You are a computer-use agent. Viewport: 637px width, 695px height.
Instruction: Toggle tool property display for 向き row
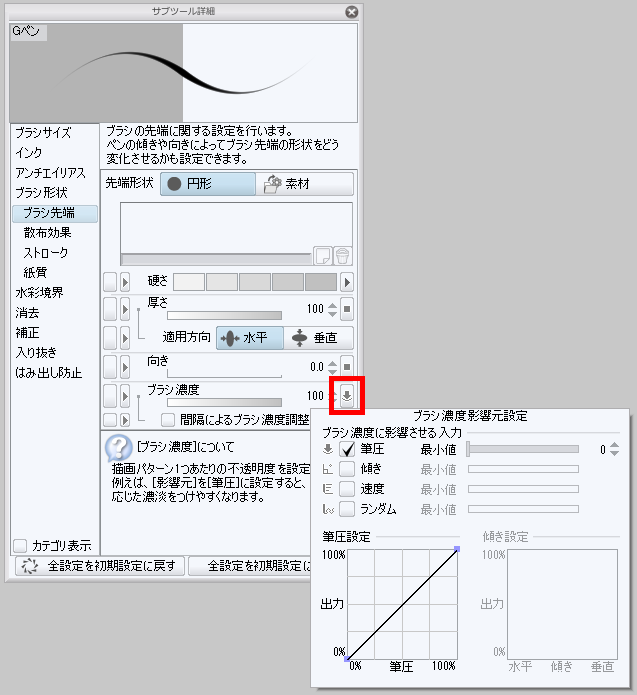(x=110, y=367)
